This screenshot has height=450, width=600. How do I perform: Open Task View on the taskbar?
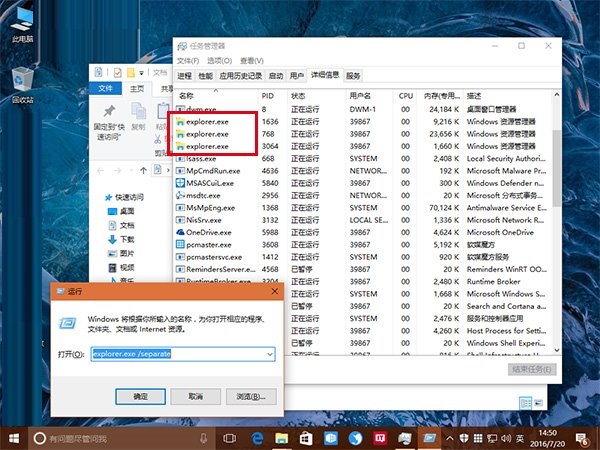(229, 438)
